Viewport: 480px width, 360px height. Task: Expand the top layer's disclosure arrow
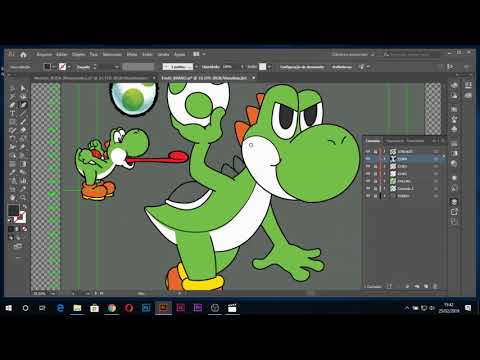[x=384, y=151]
